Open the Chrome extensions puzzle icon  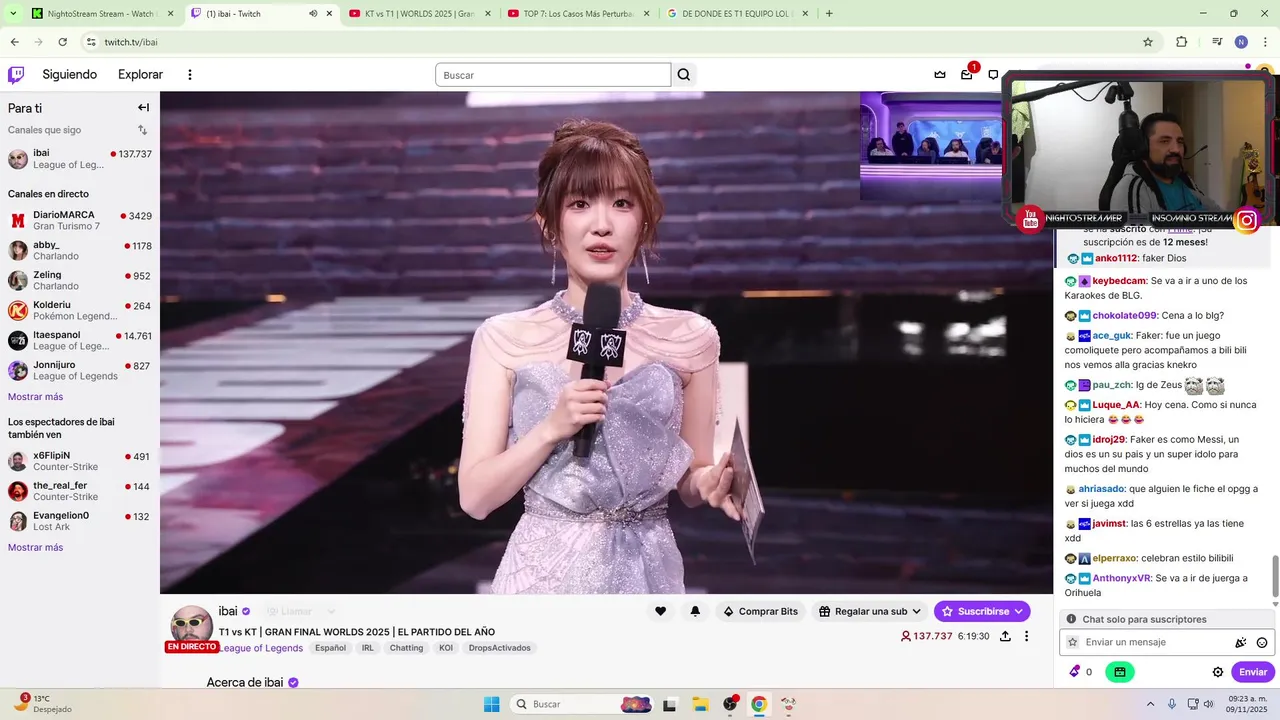[1181, 42]
